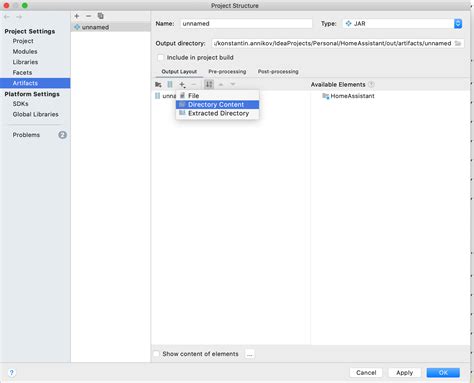Select the unnamed artifact in the list
Screen dimensions: 474x383
(x=111, y=27)
